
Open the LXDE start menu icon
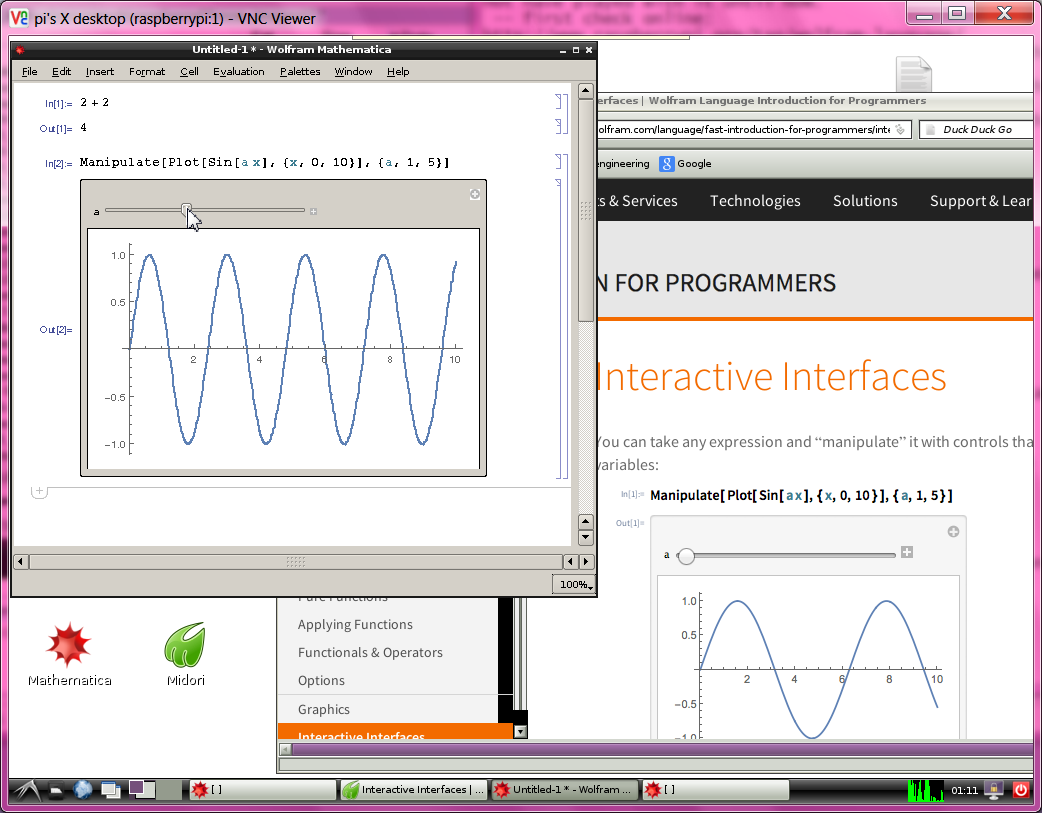click(26, 789)
